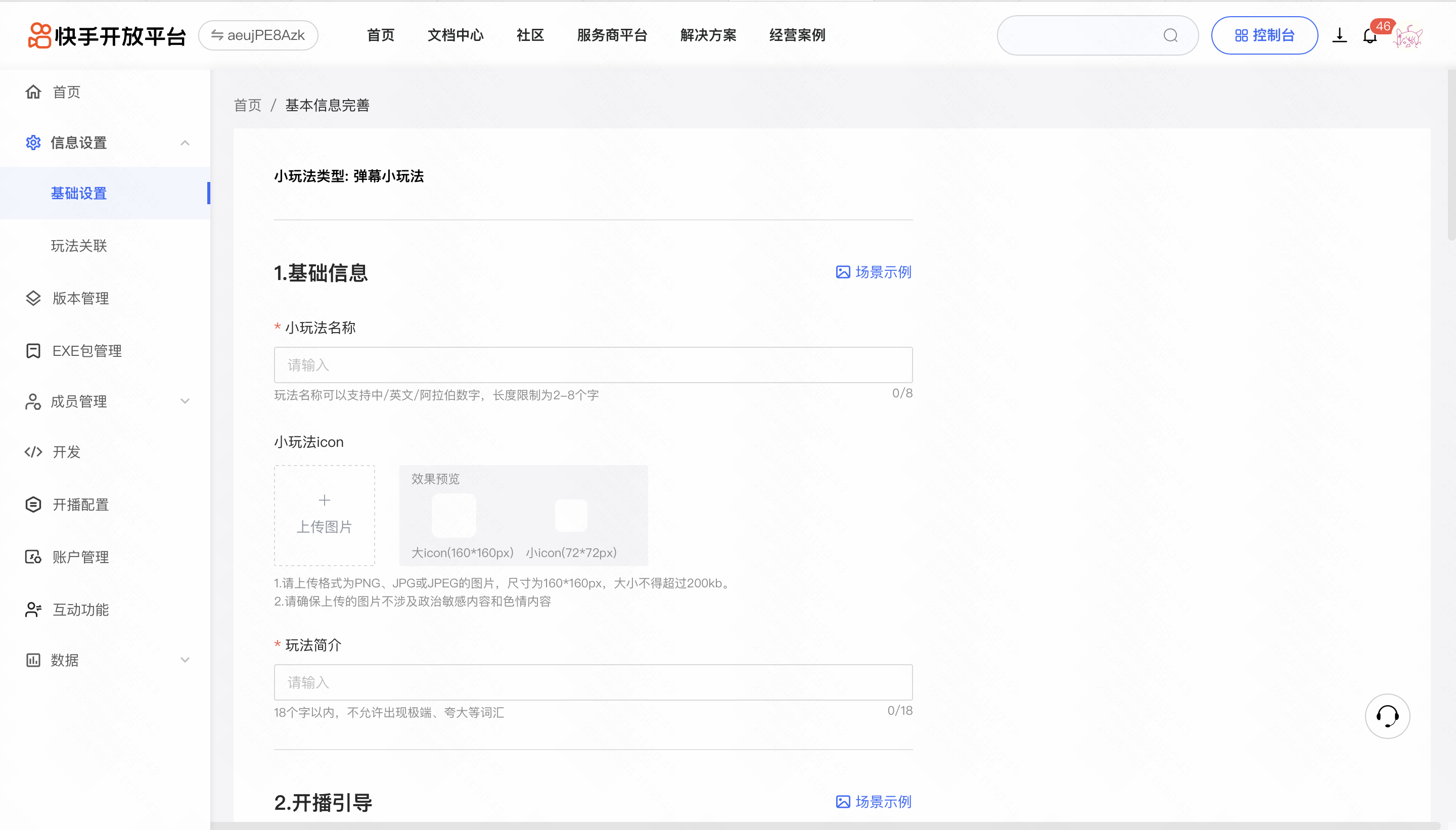This screenshot has width=1456, height=830.
Task: Open EXE包管理 sidebar item
Action: tap(86, 351)
